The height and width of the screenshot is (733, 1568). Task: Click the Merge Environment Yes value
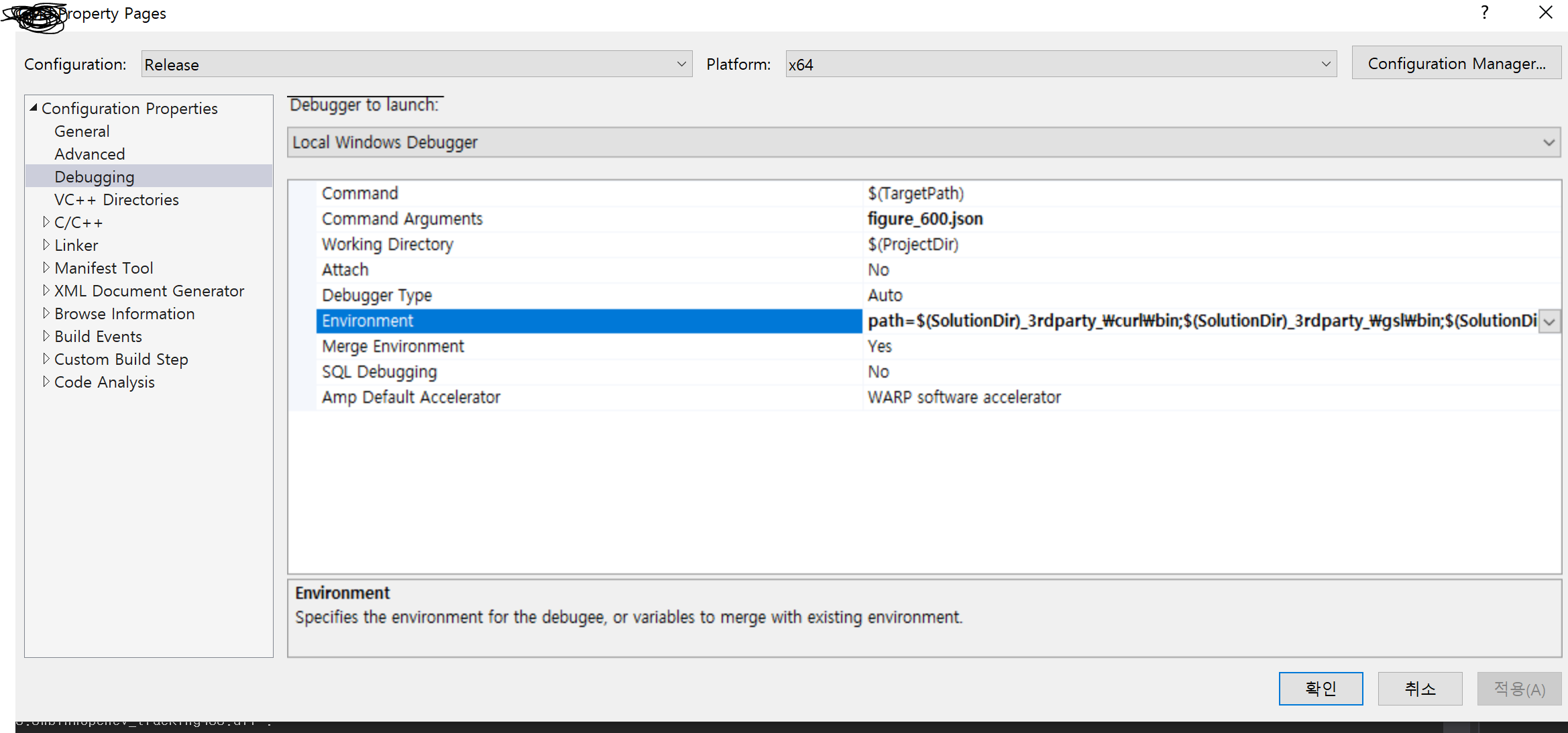880,347
